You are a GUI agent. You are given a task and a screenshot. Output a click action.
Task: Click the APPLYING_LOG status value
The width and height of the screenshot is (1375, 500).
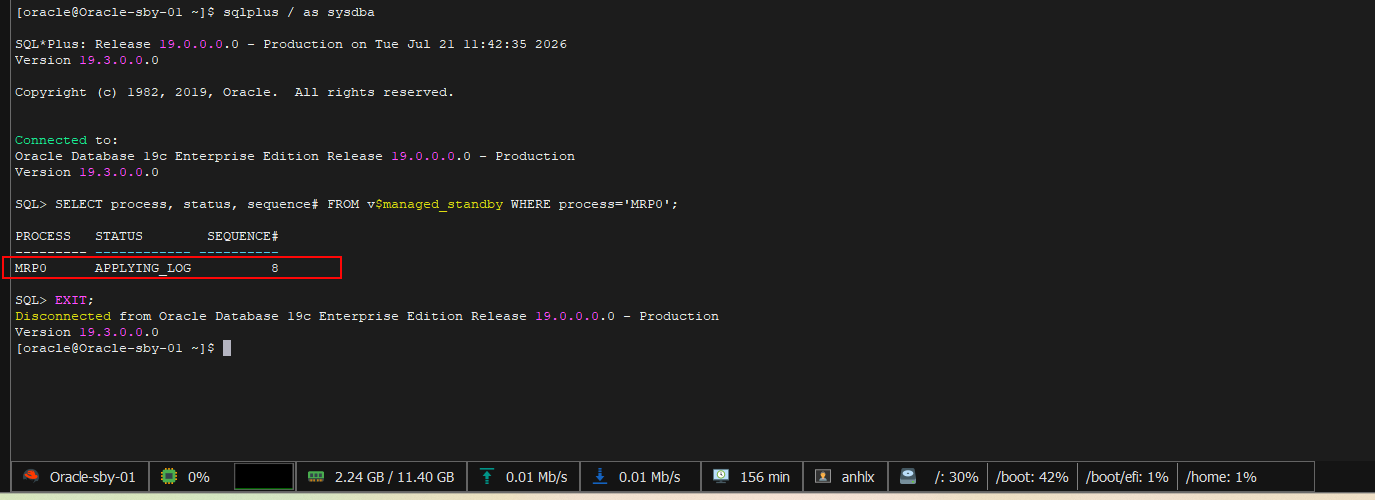point(143,268)
